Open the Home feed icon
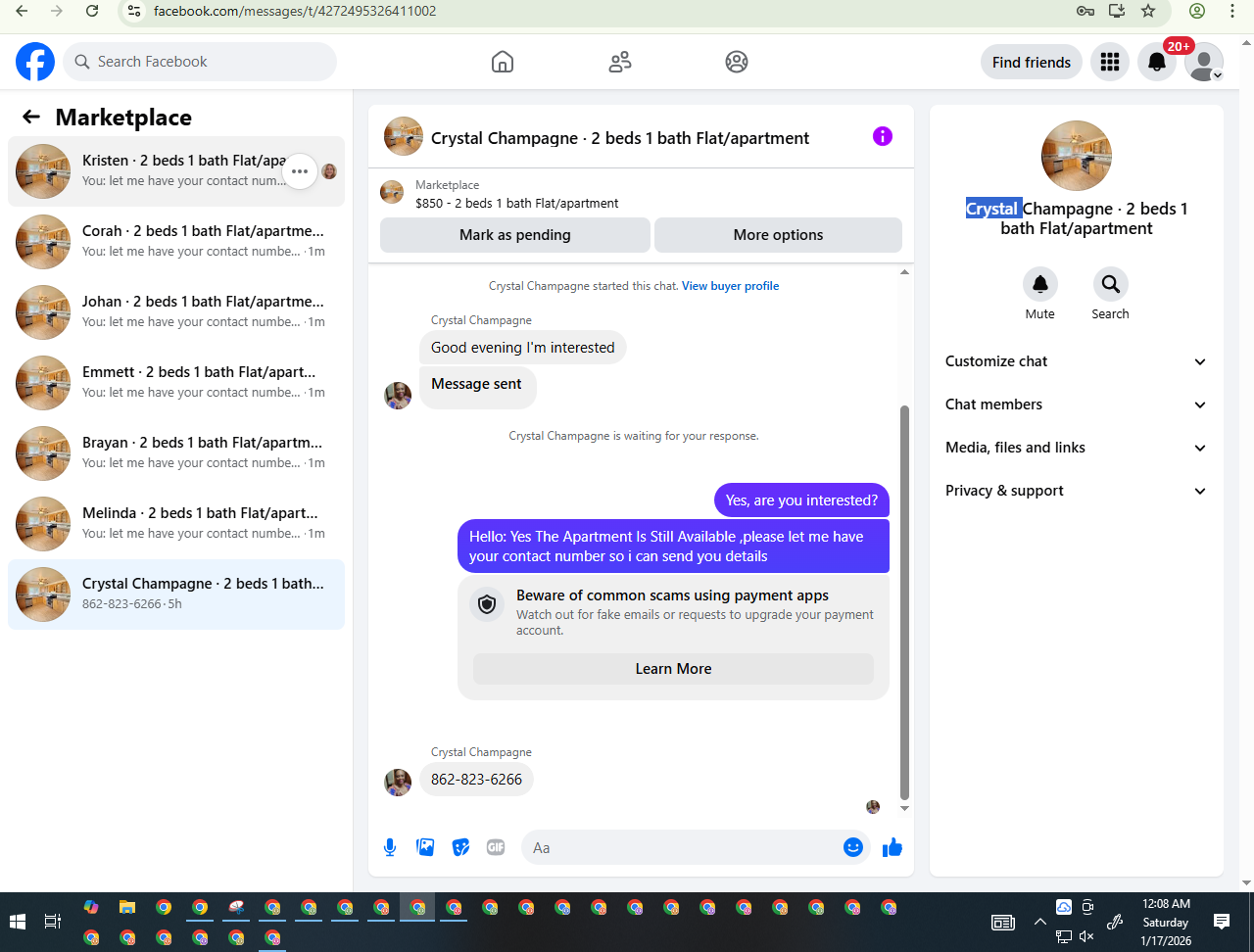 click(503, 62)
